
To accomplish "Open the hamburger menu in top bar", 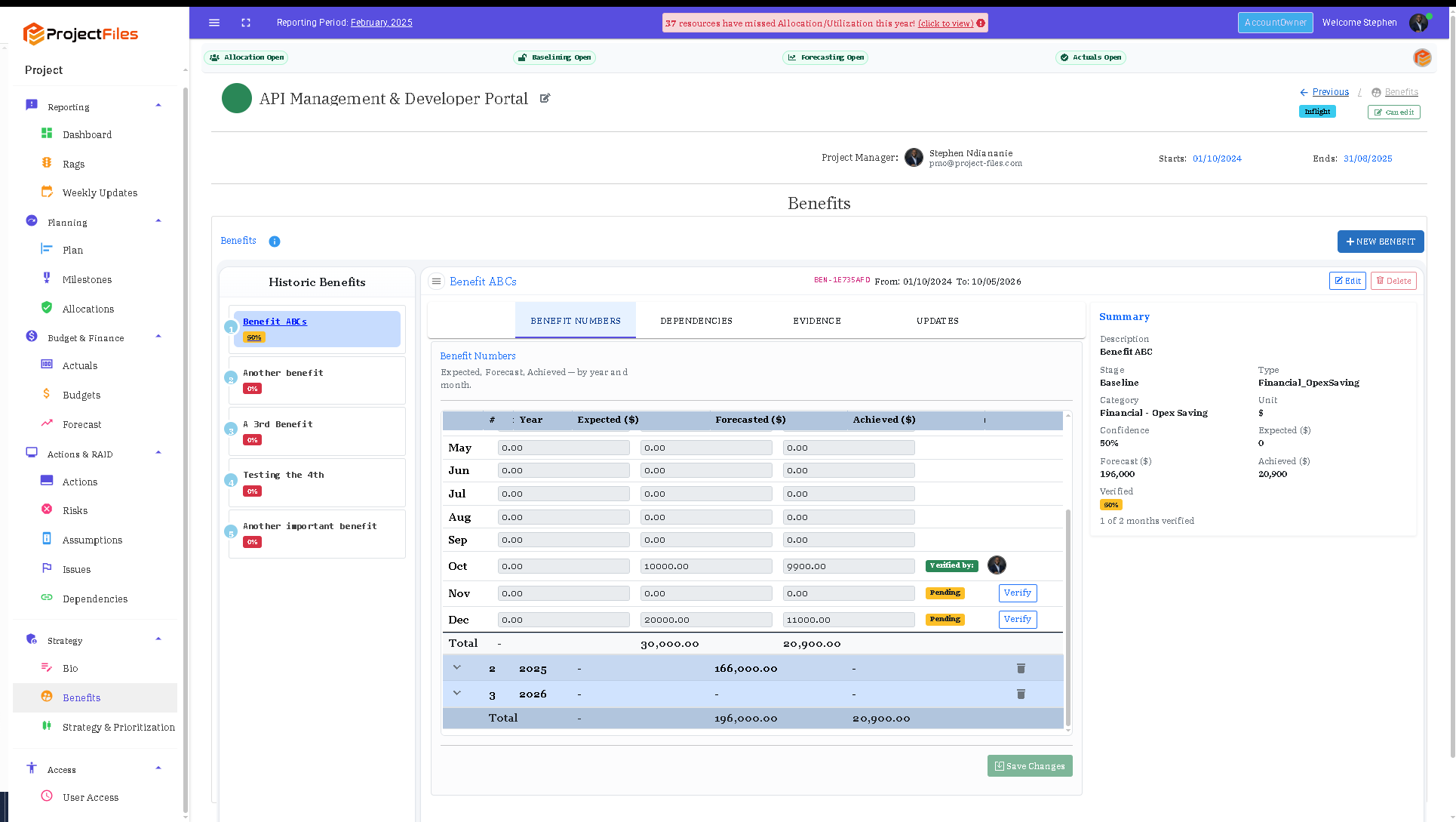I will [214, 23].
